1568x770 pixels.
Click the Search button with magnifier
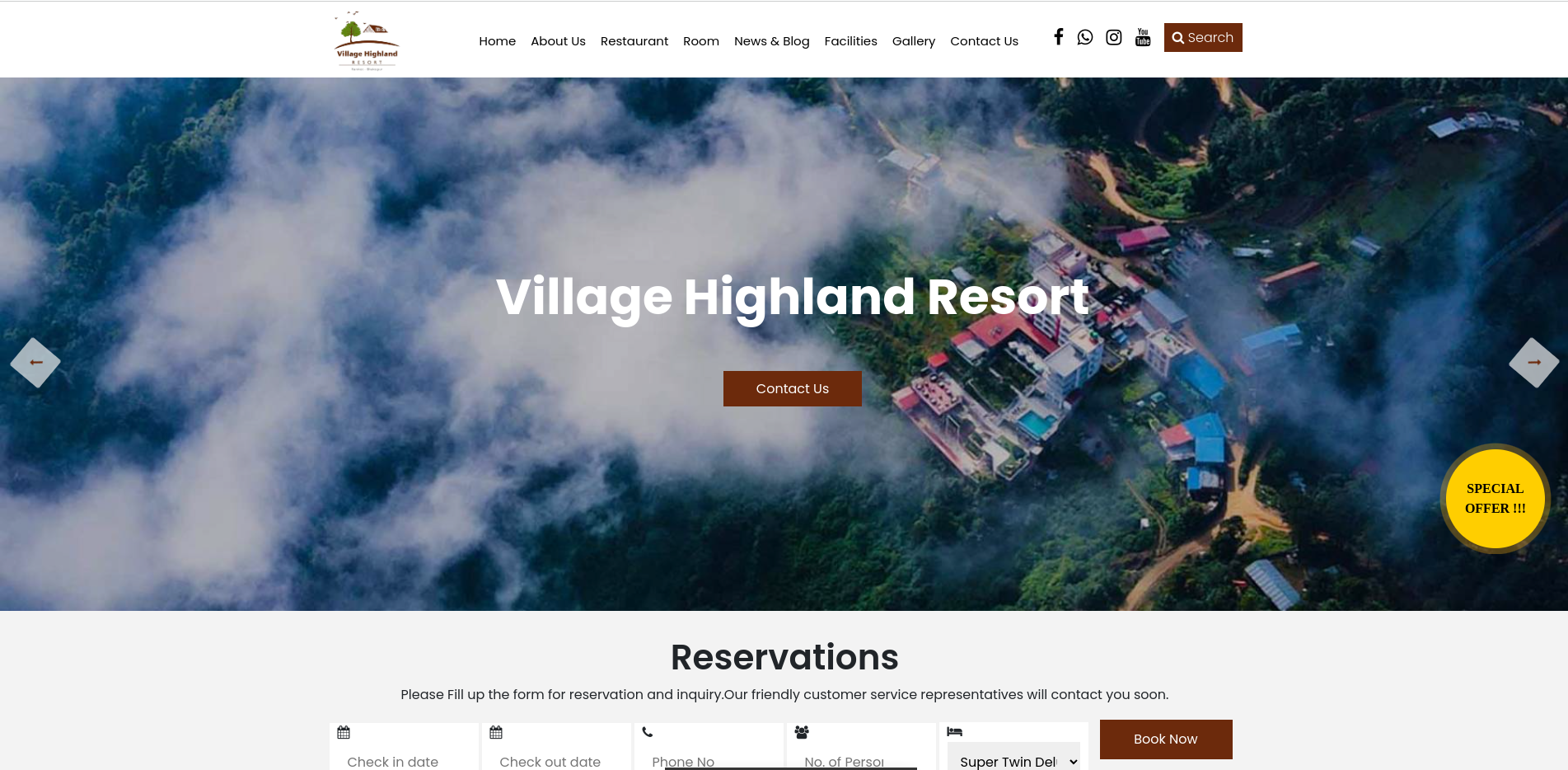pos(1203,37)
